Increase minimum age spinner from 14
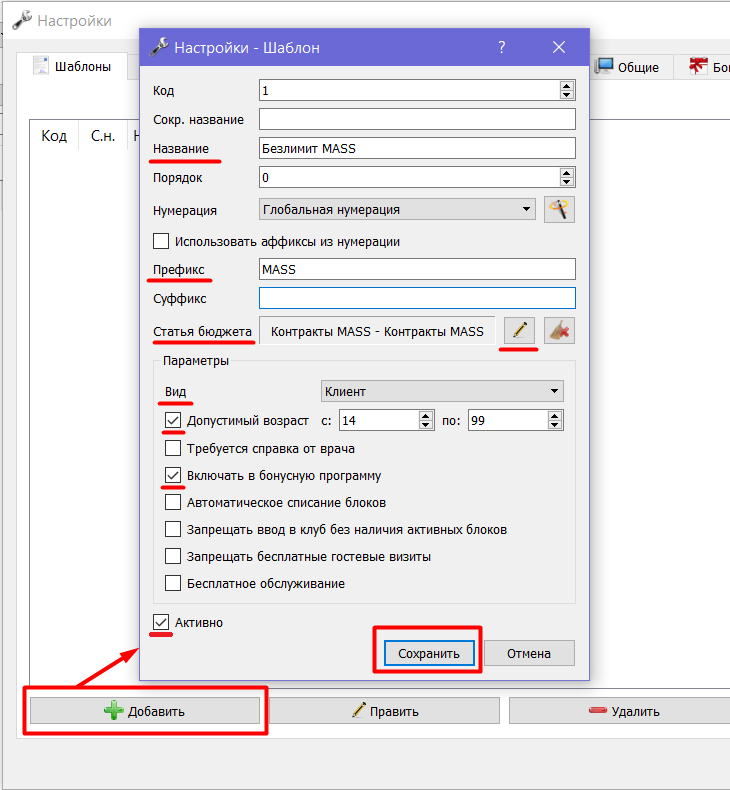Screen dimensions: 730x790 426,416
